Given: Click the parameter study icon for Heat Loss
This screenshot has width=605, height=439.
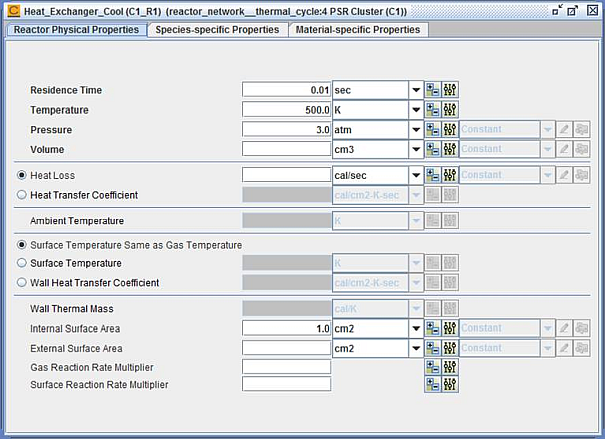Looking at the screenshot, I should pyautogui.click(x=433, y=176).
